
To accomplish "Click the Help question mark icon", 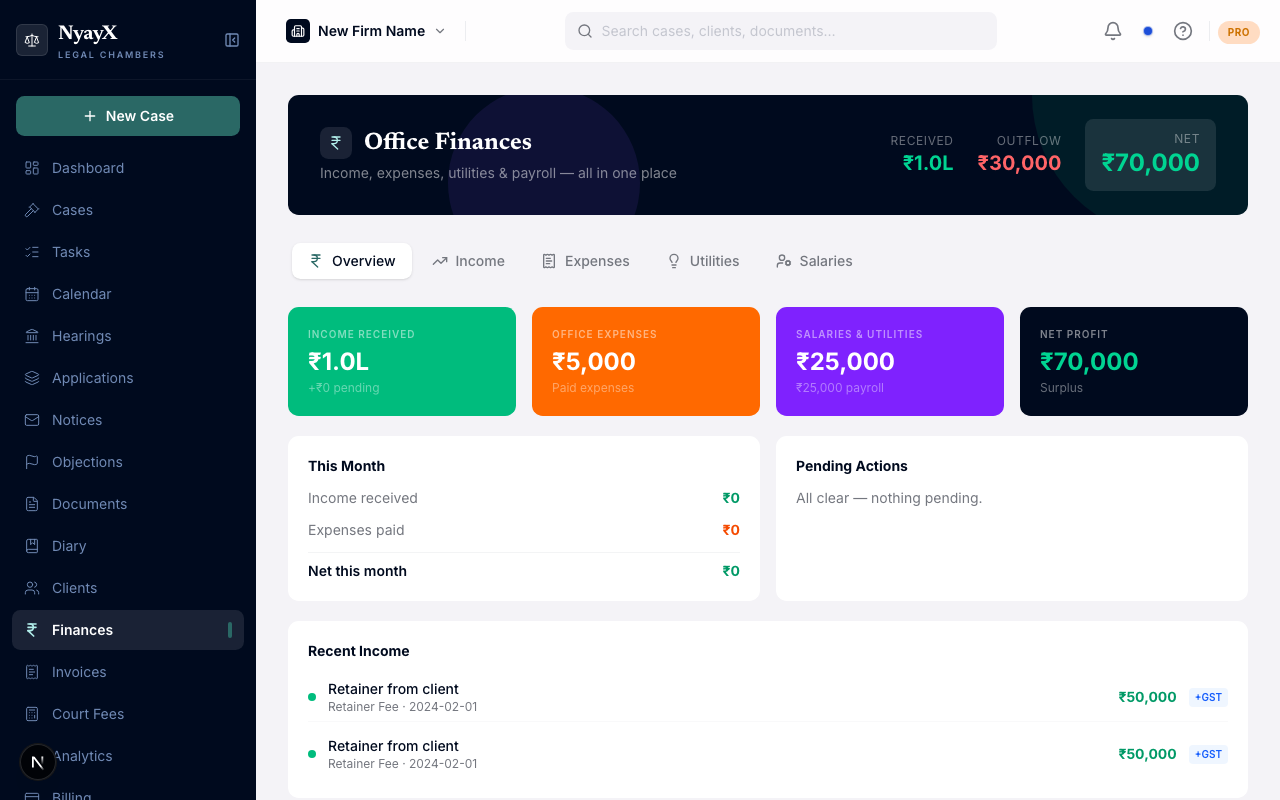I will 1183,31.
